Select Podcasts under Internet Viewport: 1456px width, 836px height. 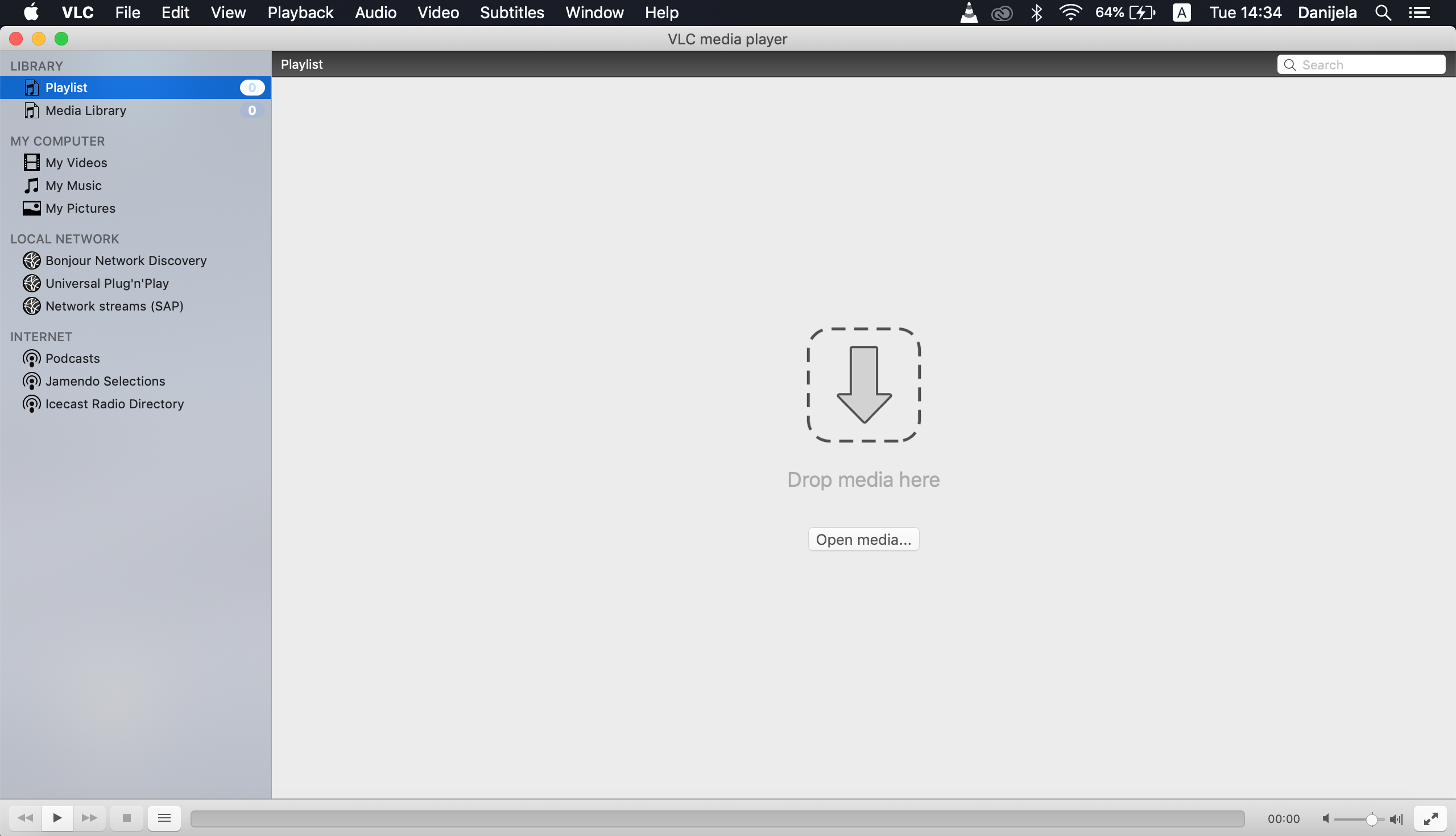tap(72, 358)
